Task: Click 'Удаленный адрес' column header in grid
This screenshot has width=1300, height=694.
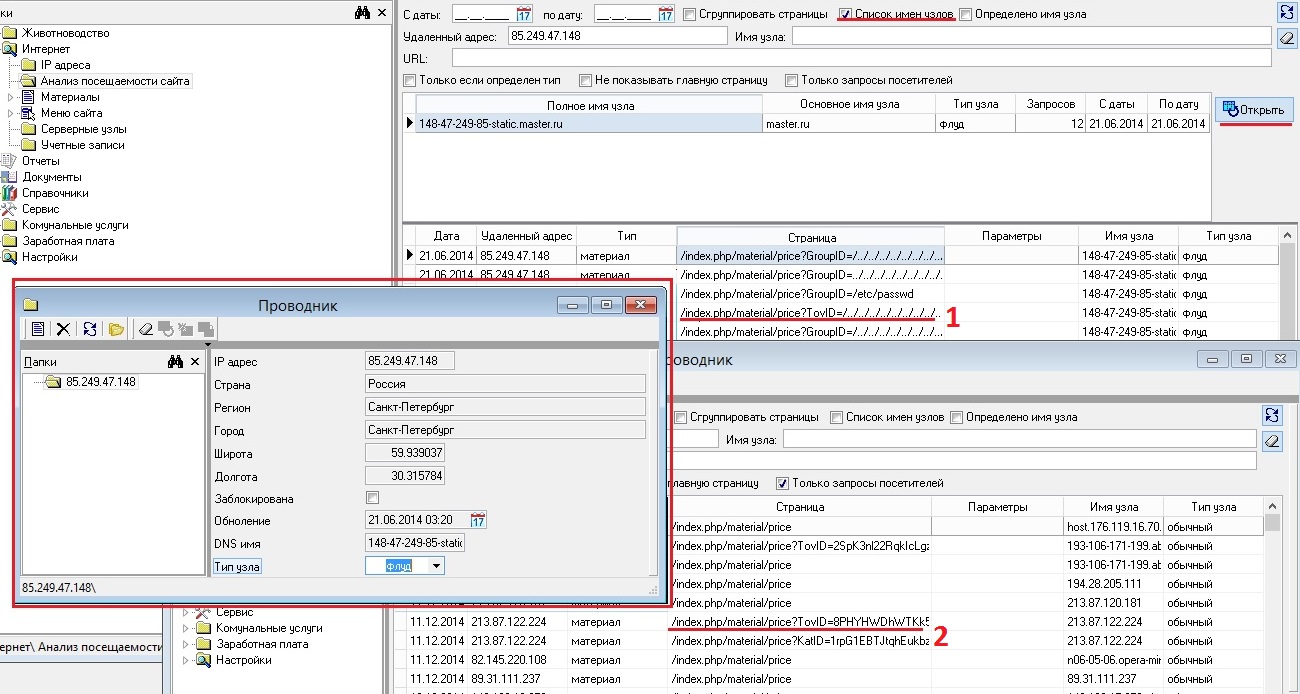Action: (x=526, y=236)
